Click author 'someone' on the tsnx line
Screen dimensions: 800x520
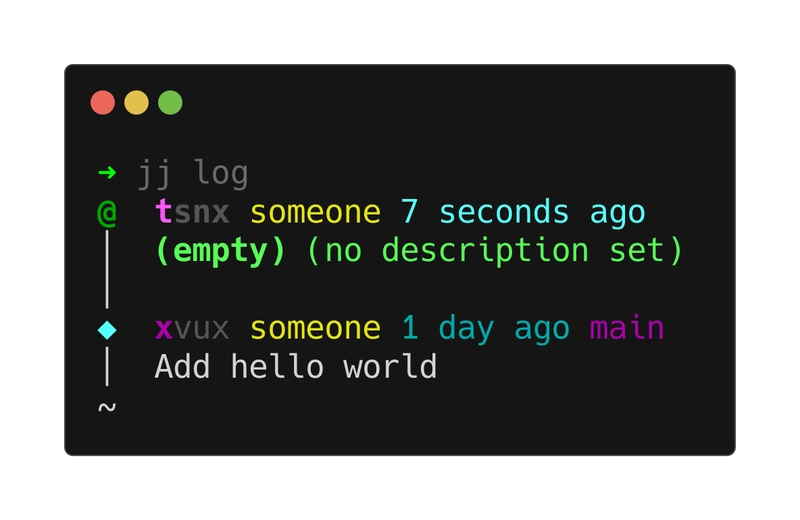[315, 212]
